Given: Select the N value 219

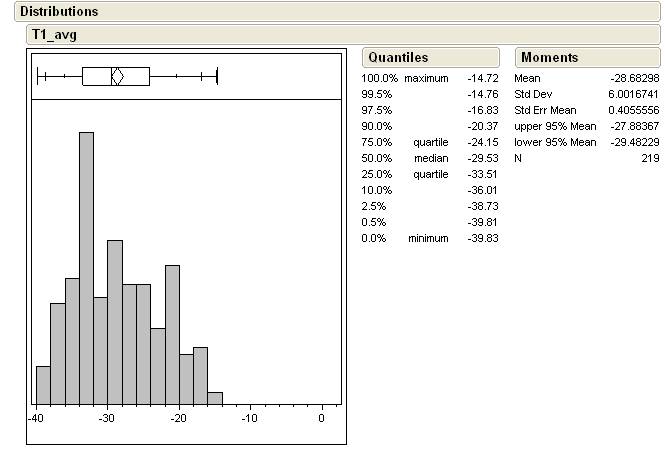Looking at the screenshot, I should [650, 158].
